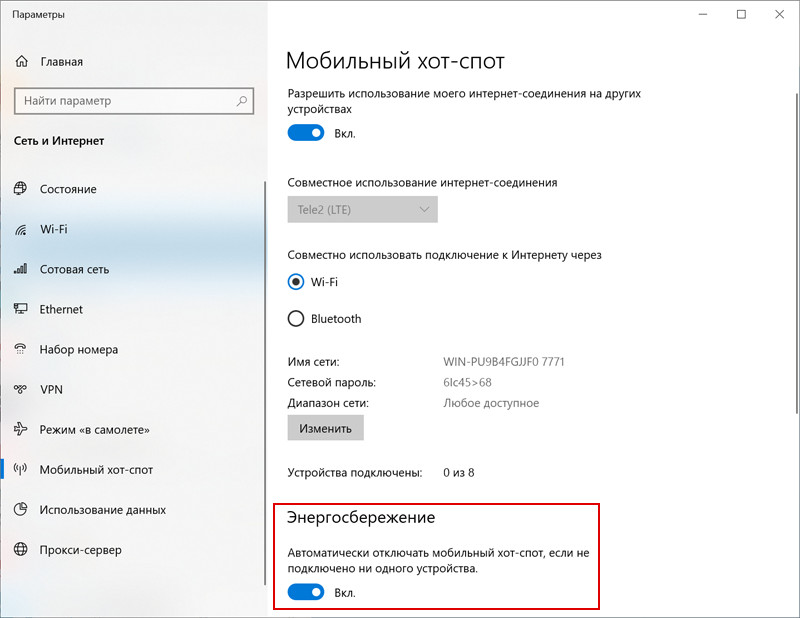This screenshot has width=800, height=618.
Task: Click the Прокси-сервер globe icon
Action: point(20,550)
